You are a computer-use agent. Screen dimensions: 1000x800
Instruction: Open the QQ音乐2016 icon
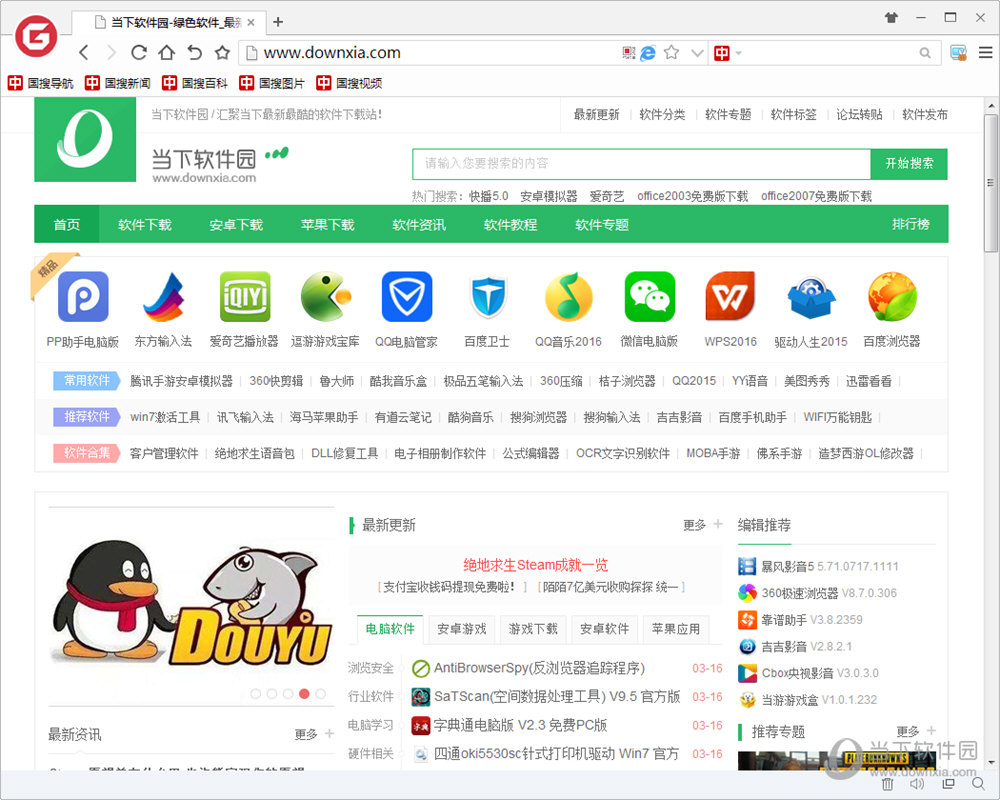coord(569,297)
